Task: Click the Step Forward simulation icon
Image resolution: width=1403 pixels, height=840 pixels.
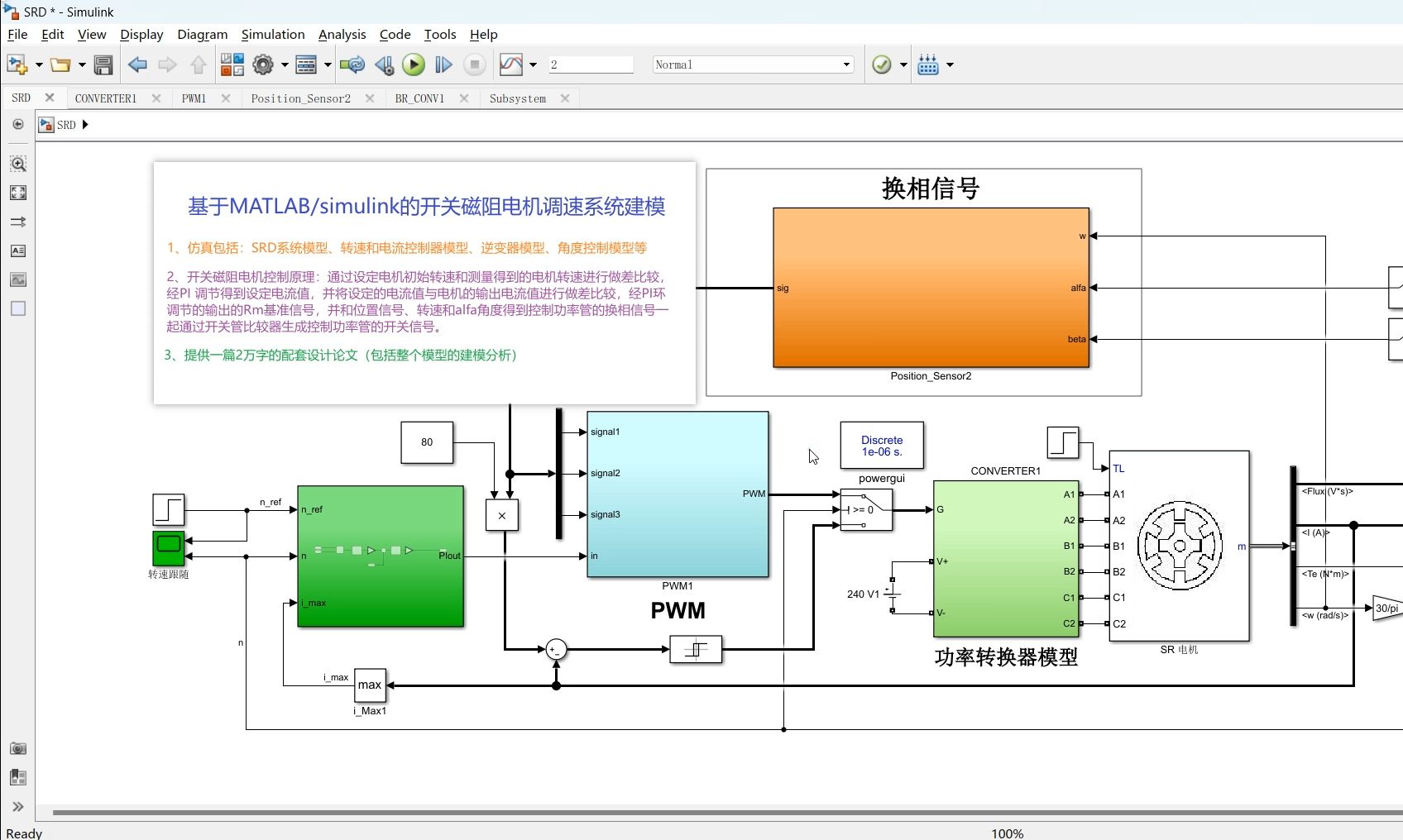Action: coord(444,64)
